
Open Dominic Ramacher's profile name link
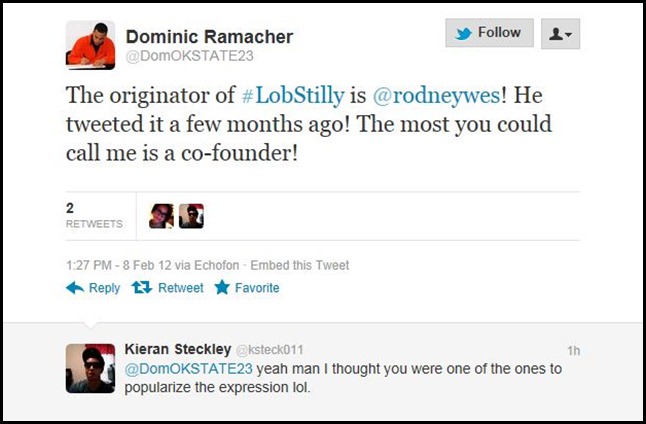point(209,37)
